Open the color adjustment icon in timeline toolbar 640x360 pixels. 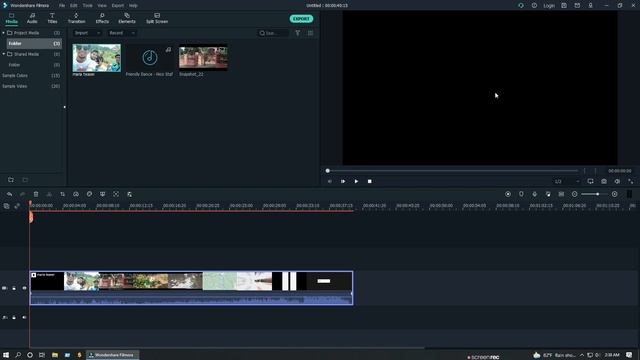pos(89,194)
